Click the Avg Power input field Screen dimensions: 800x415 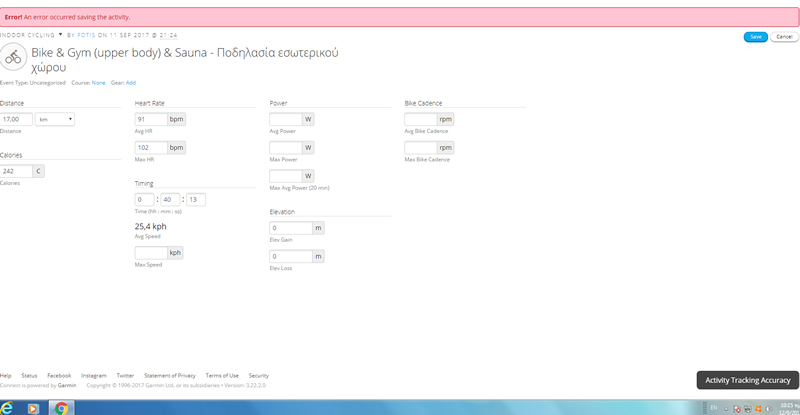point(285,119)
